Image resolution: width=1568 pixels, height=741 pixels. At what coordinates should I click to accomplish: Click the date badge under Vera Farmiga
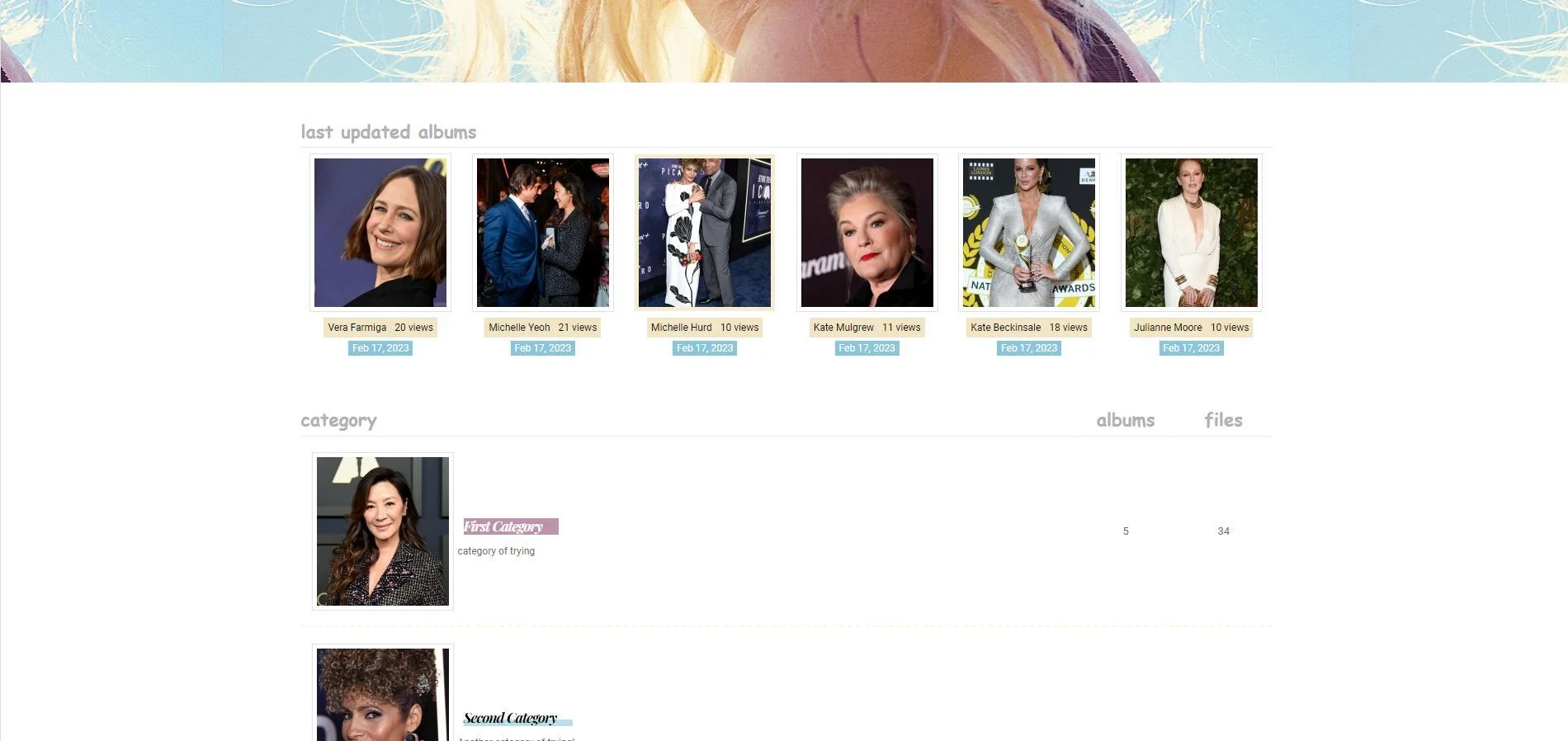(380, 348)
